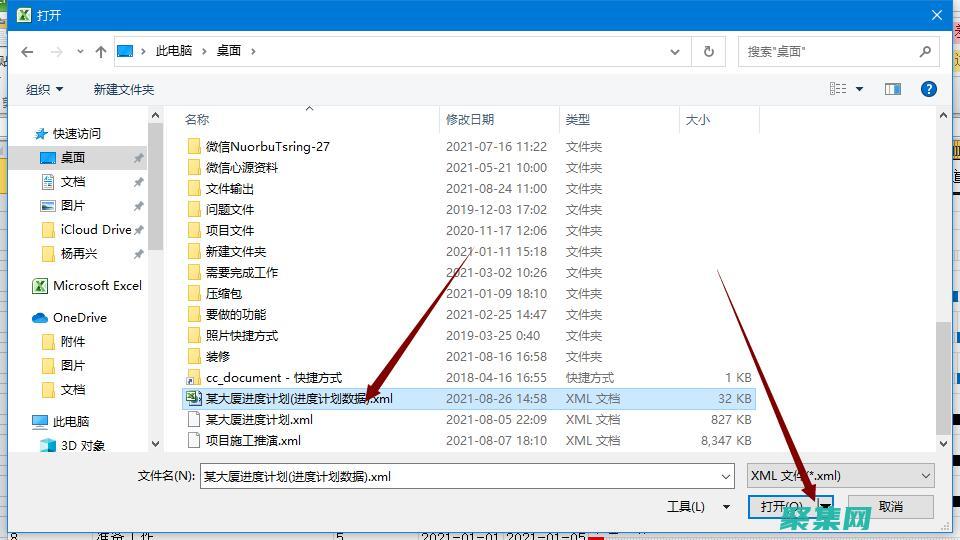
Task: Refresh the current folder listing
Action: (709, 51)
